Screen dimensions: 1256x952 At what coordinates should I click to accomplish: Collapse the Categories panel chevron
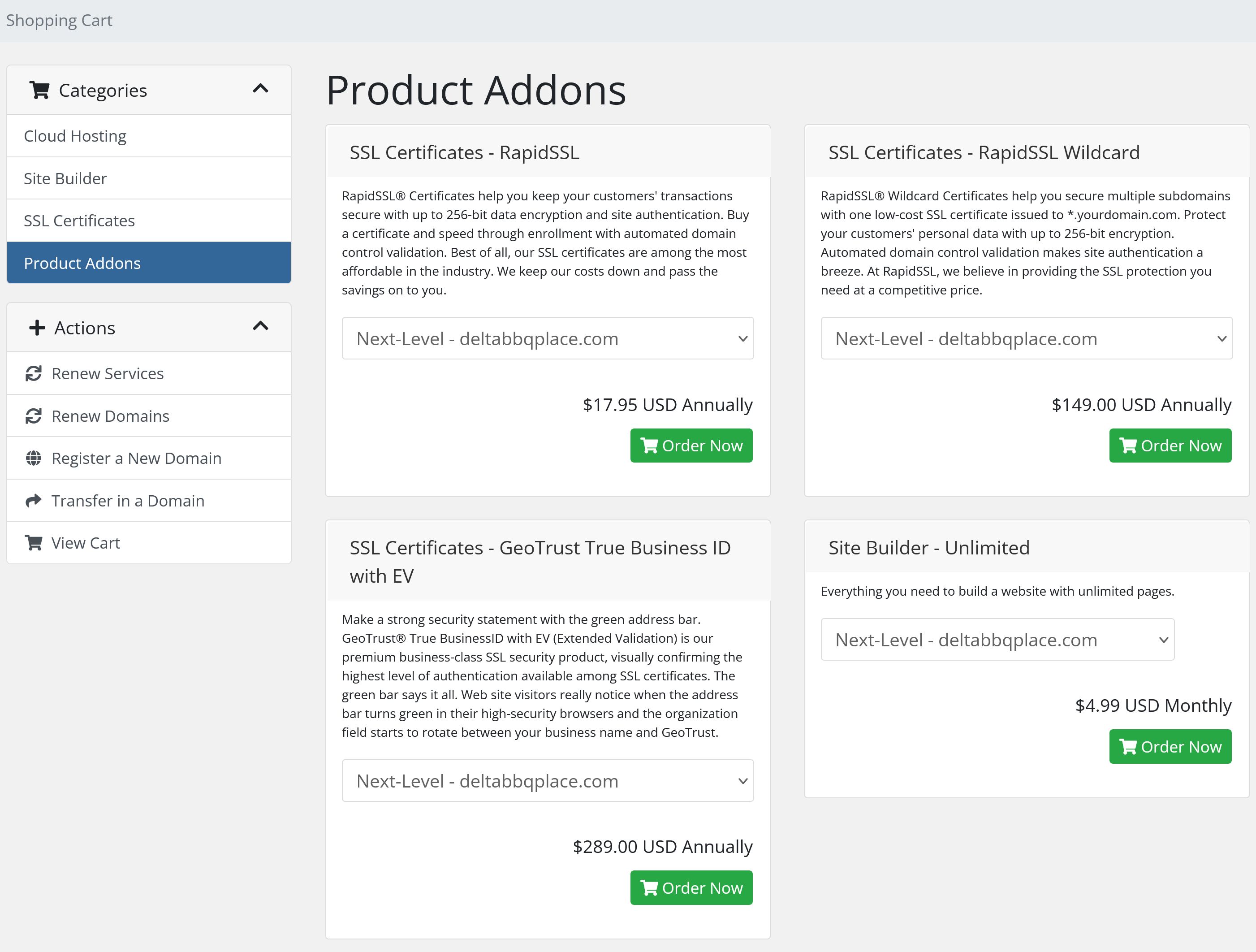click(x=260, y=89)
